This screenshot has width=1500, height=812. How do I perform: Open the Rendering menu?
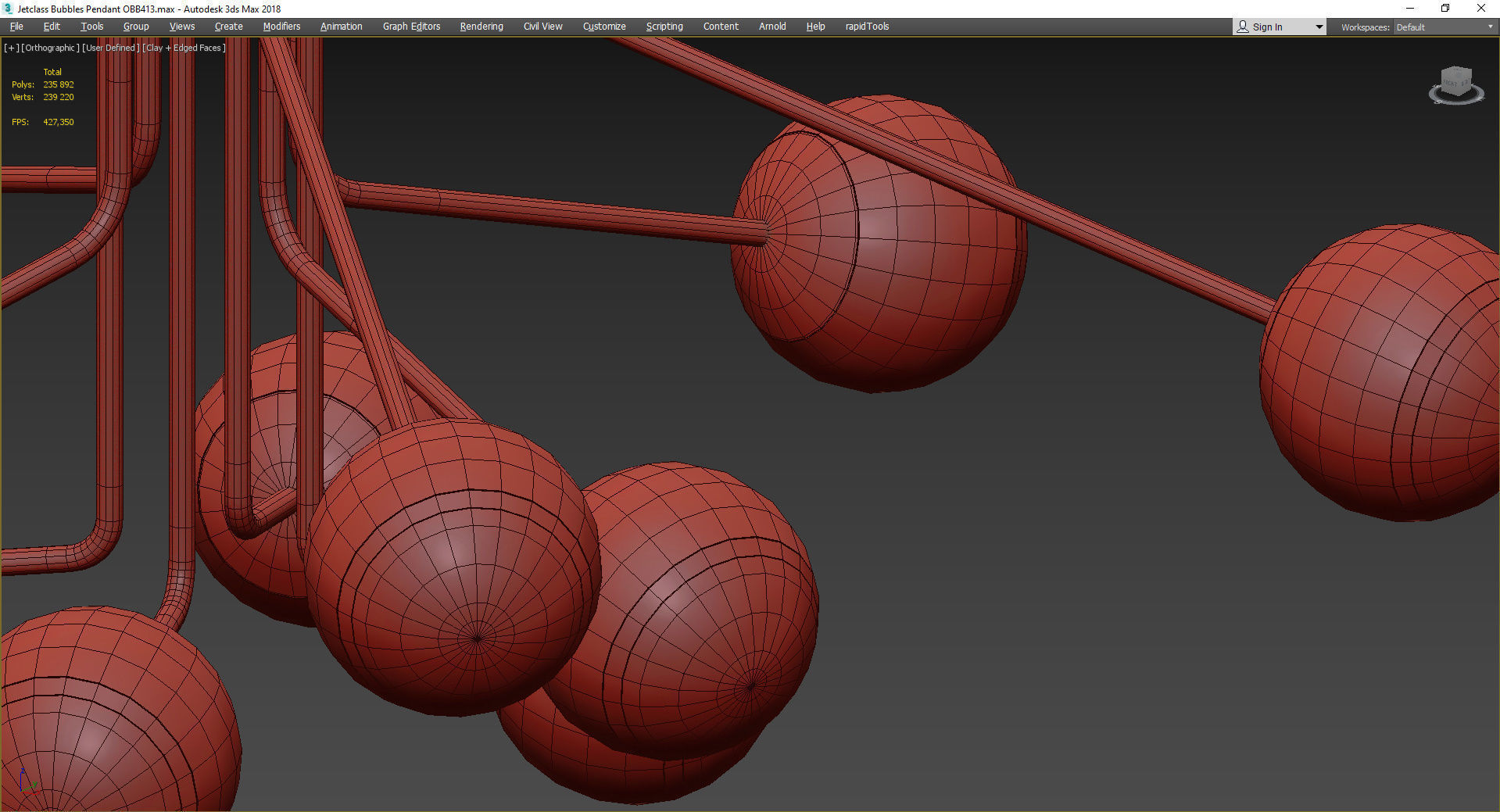point(482,27)
